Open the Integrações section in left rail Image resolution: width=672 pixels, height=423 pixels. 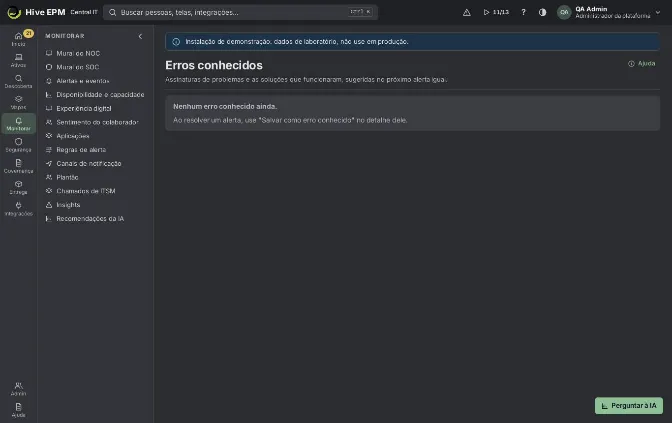coord(18,209)
